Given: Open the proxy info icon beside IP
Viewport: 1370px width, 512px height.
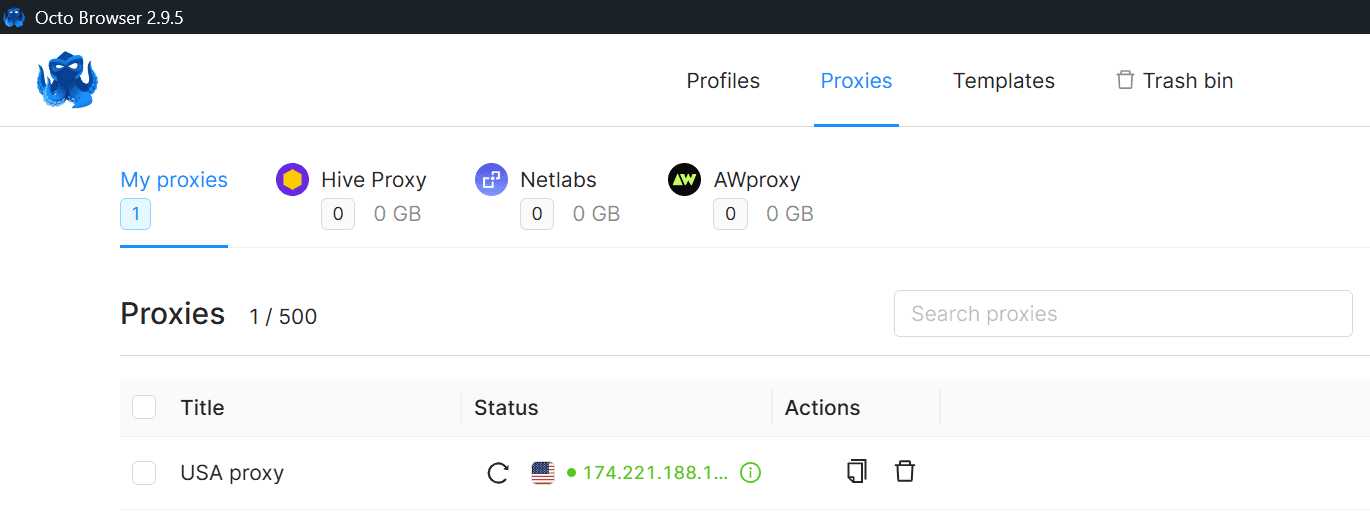Looking at the screenshot, I should [x=750, y=473].
